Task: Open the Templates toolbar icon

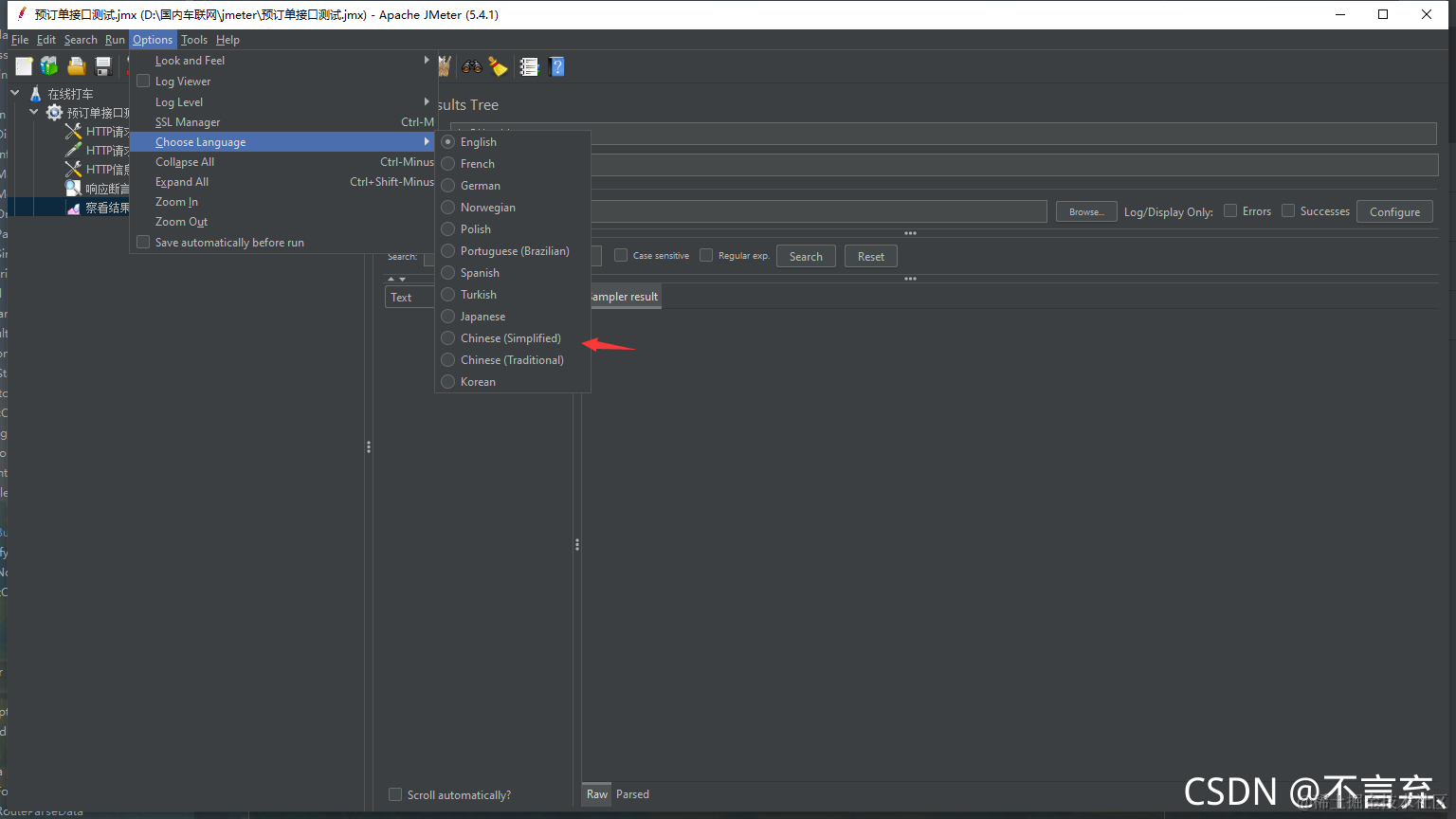Action: point(49,66)
